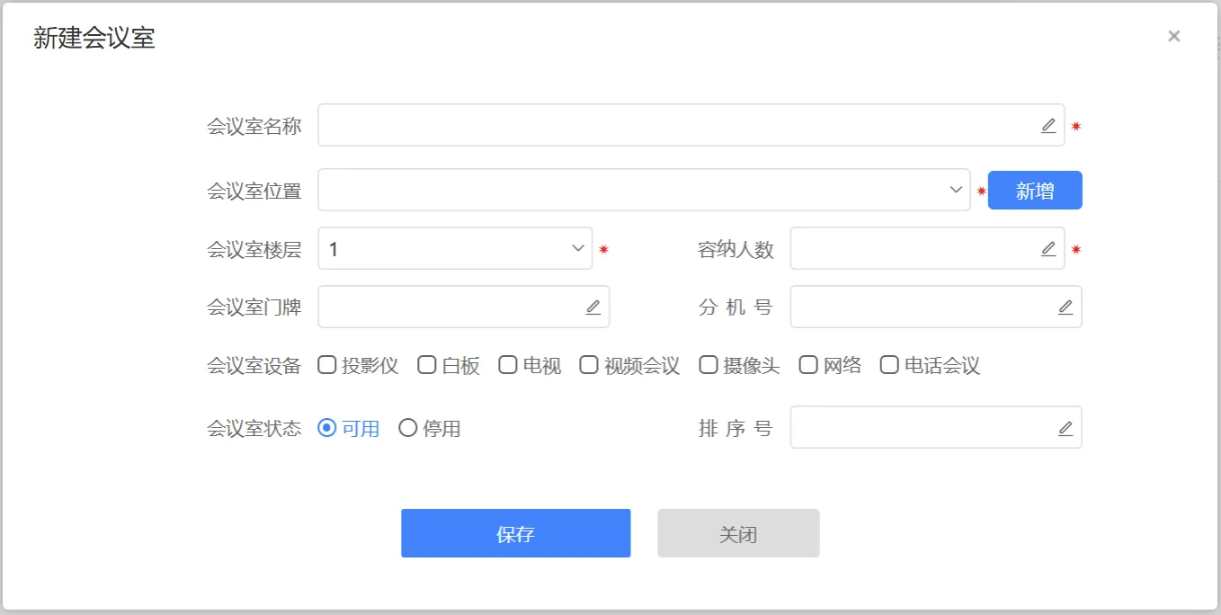Click the blue 新增 button
The height and width of the screenshot is (615, 1221).
(x=1034, y=191)
